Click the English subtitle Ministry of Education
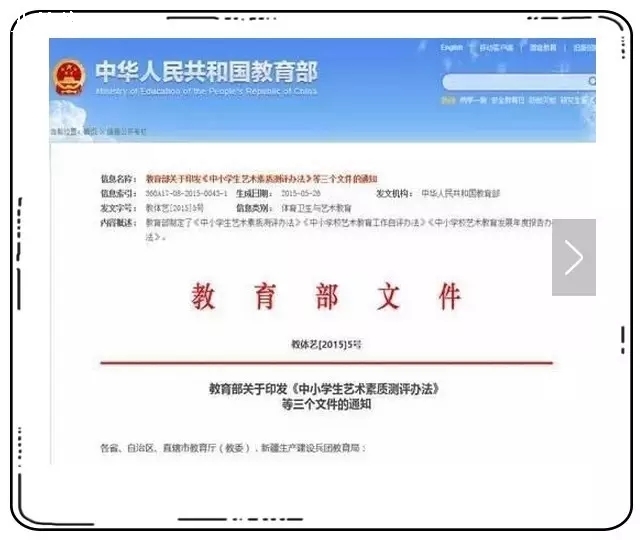640x540 pixels. [206, 91]
